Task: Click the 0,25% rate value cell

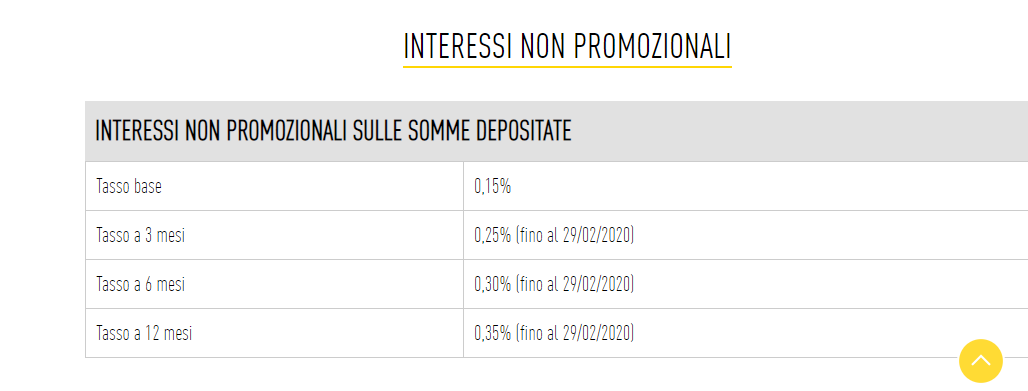Action: tap(745, 236)
